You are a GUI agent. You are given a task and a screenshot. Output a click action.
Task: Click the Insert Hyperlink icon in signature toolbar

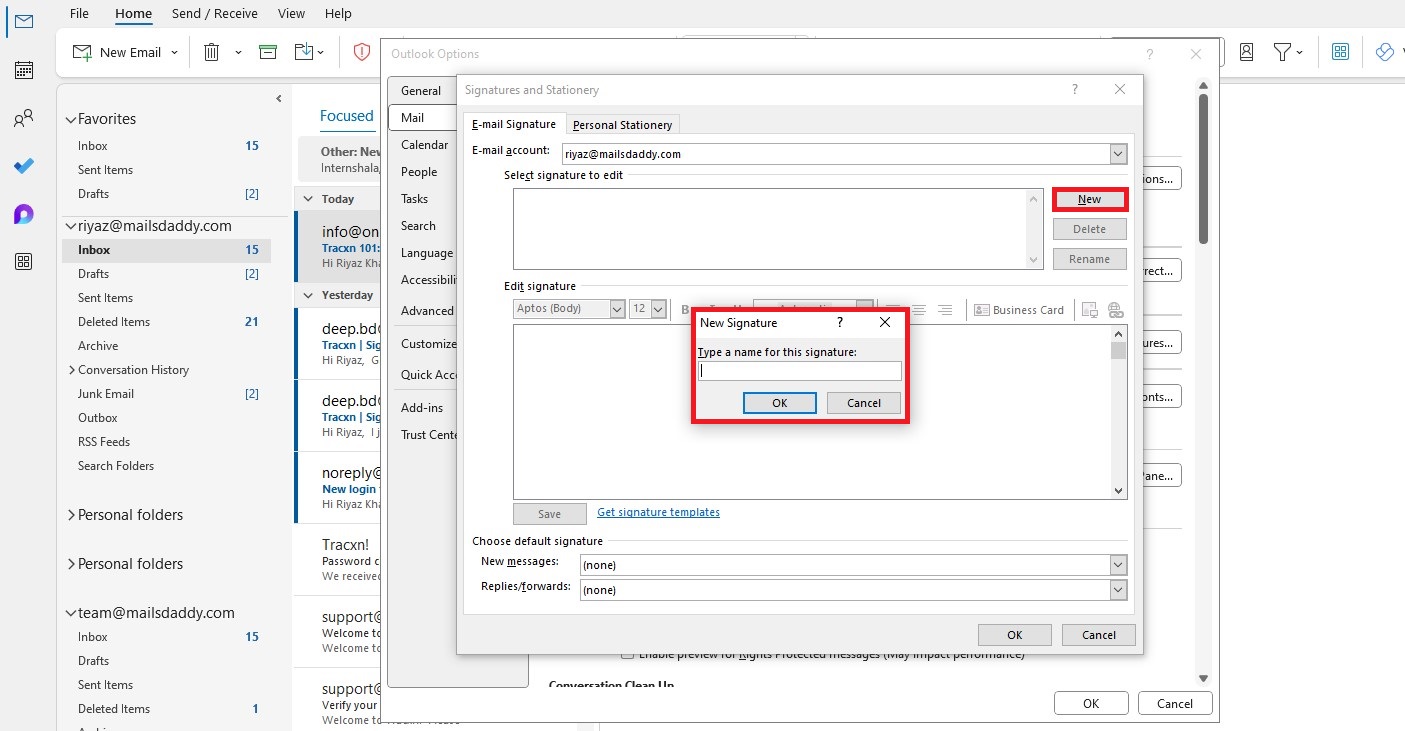click(x=1116, y=310)
